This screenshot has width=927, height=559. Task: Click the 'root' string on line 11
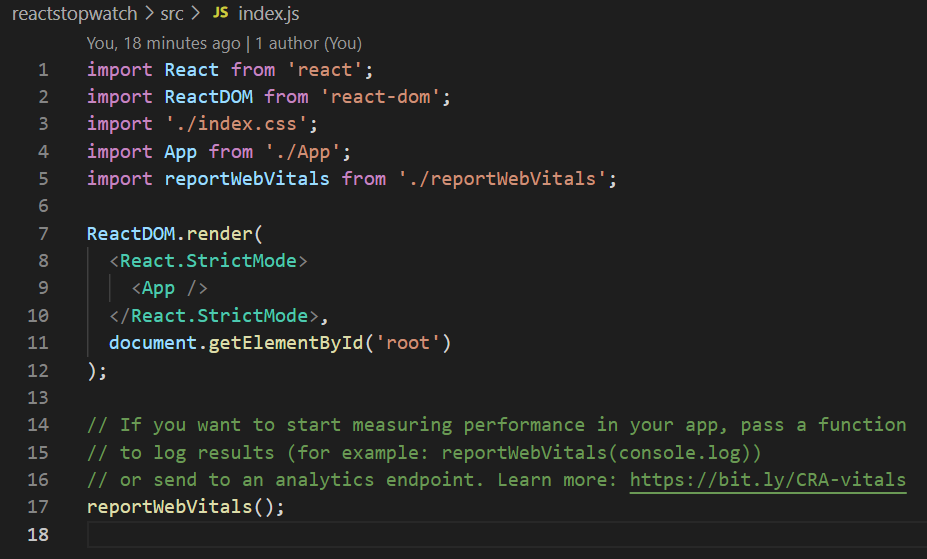coord(407,343)
